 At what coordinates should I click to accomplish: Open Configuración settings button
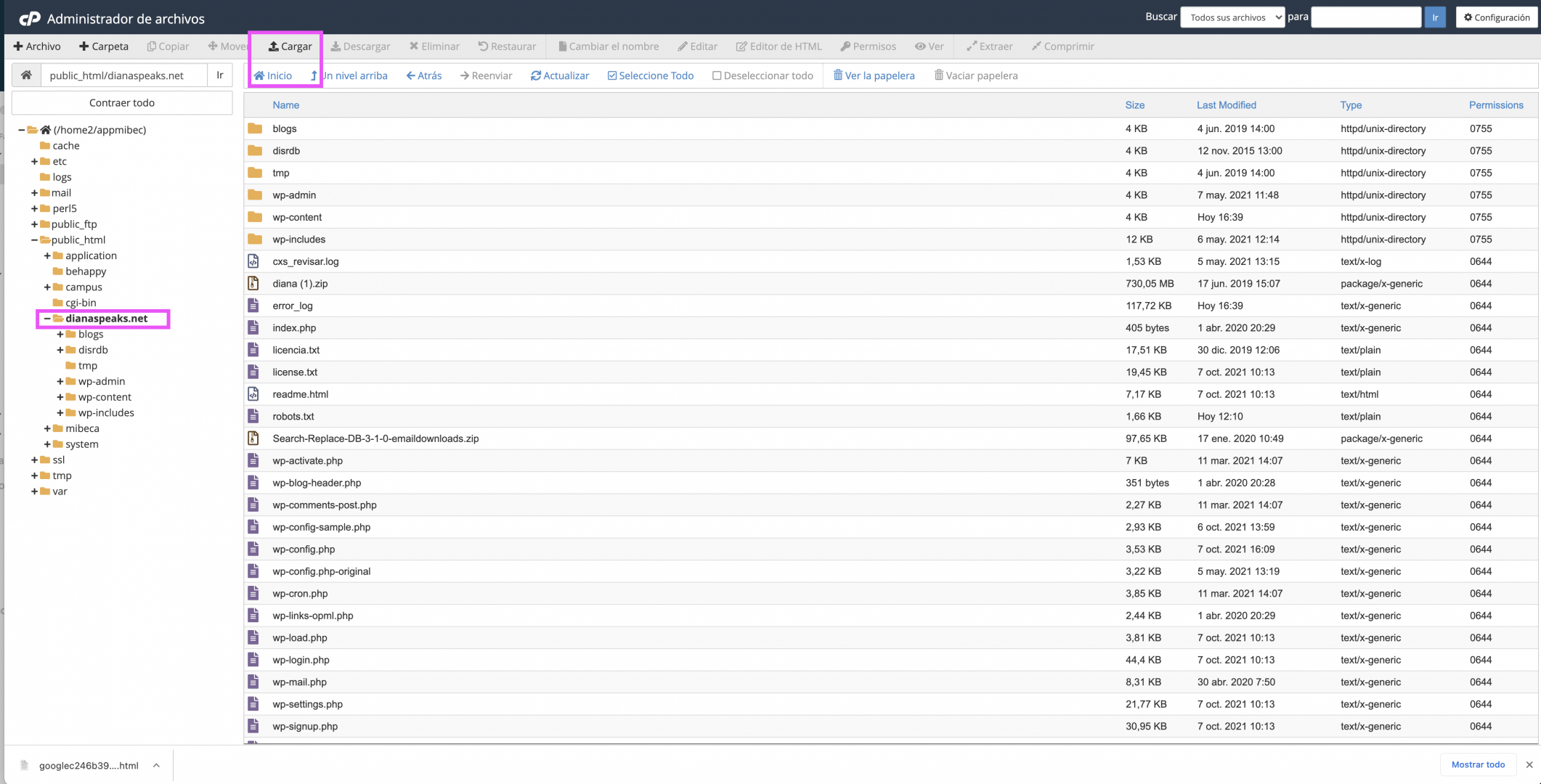(1497, 17)
